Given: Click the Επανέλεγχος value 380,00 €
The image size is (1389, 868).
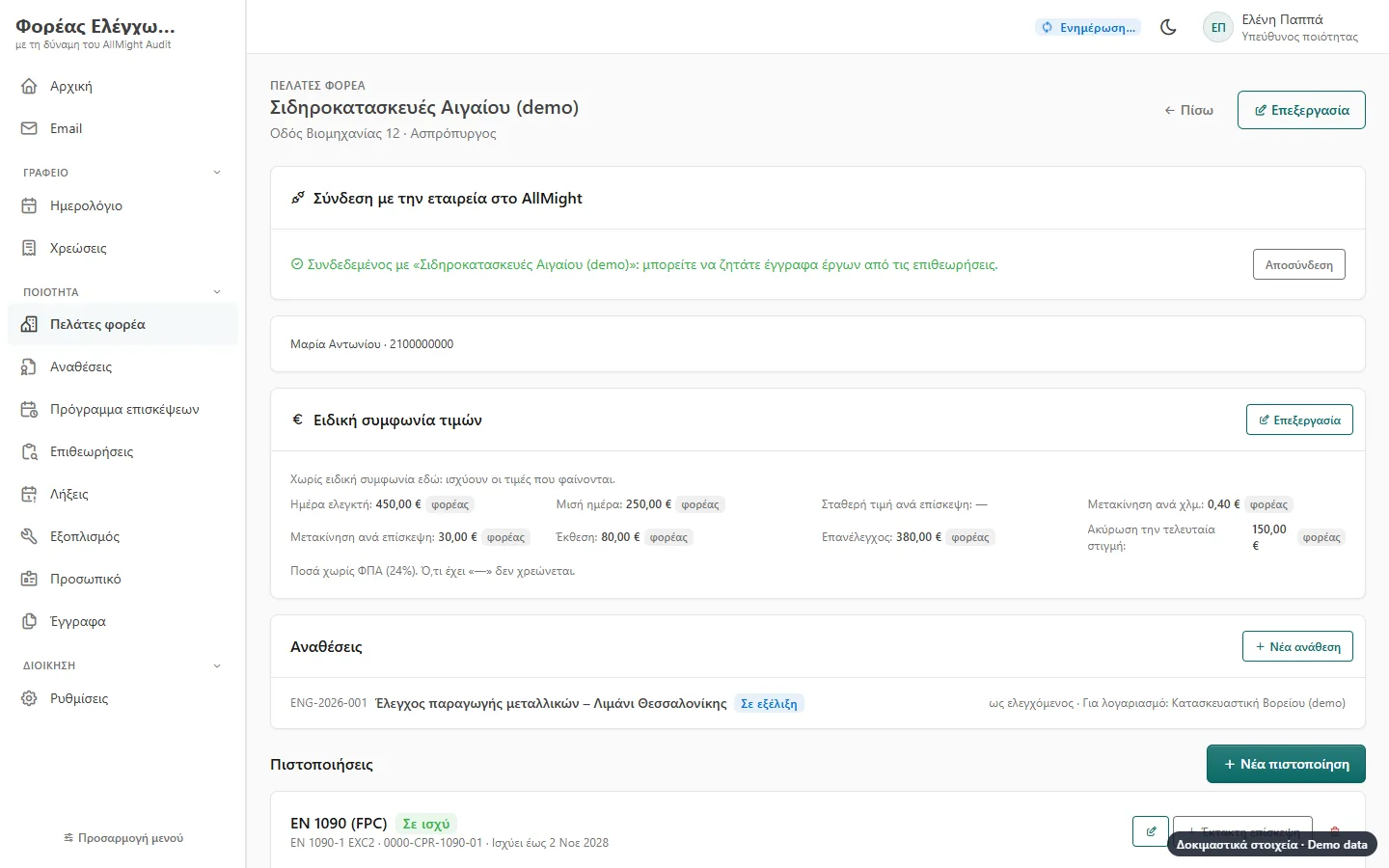Looking at the screenshot, I should click(918, 537).
